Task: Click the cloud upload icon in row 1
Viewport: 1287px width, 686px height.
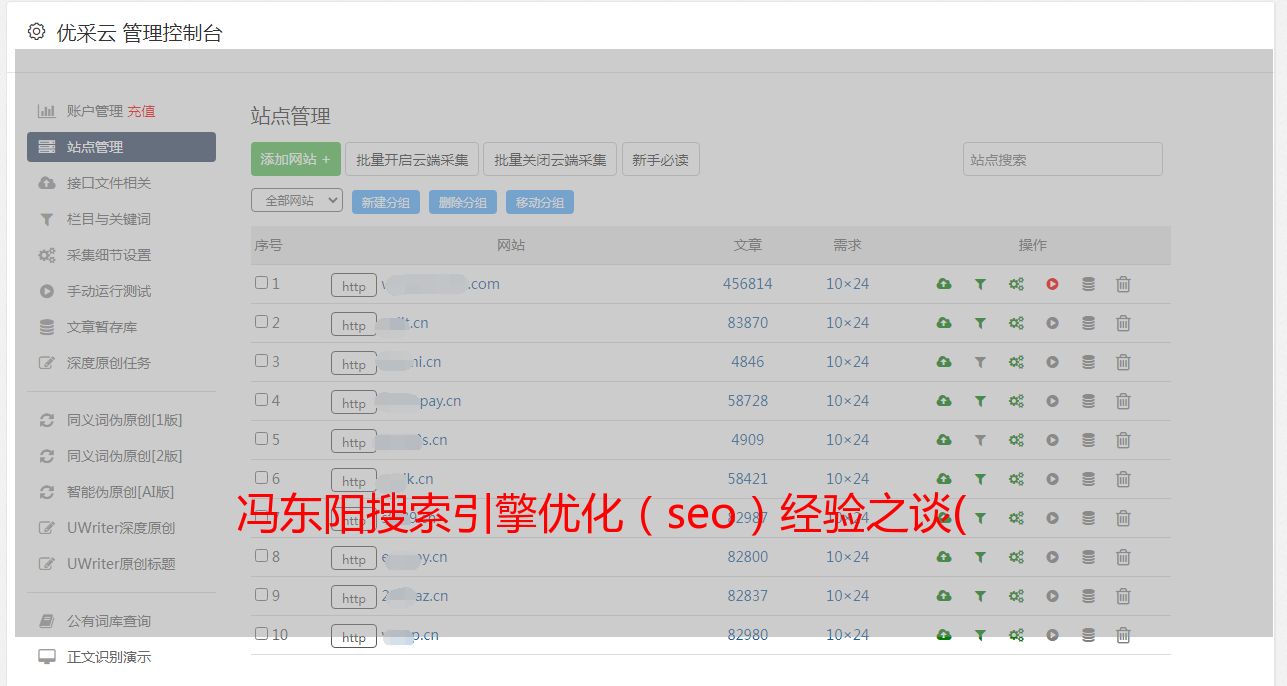Action: 943,284
